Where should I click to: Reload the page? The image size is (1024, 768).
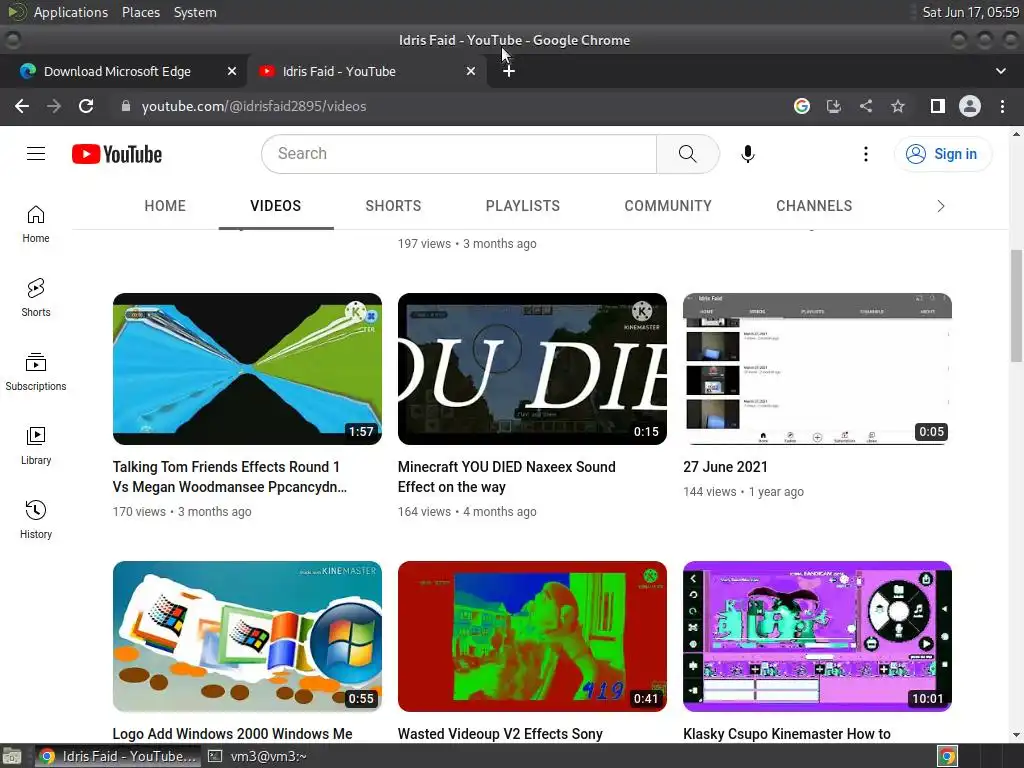coord(86,106)
